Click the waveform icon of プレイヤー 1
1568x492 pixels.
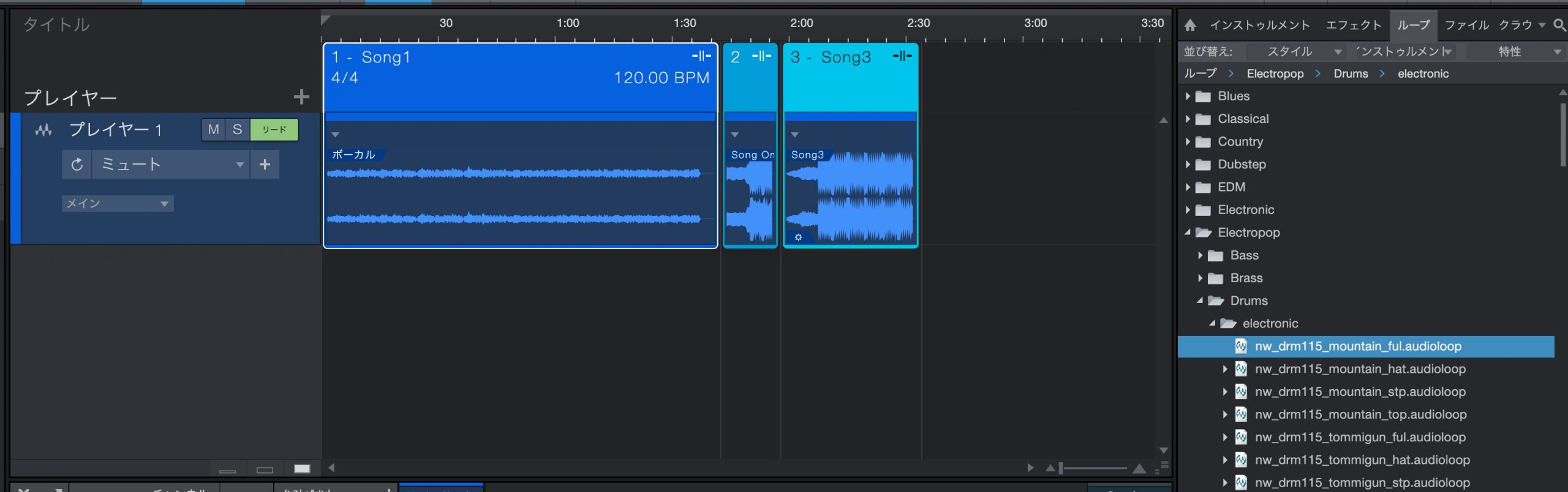pyautogui.click(x=43, y=130)
